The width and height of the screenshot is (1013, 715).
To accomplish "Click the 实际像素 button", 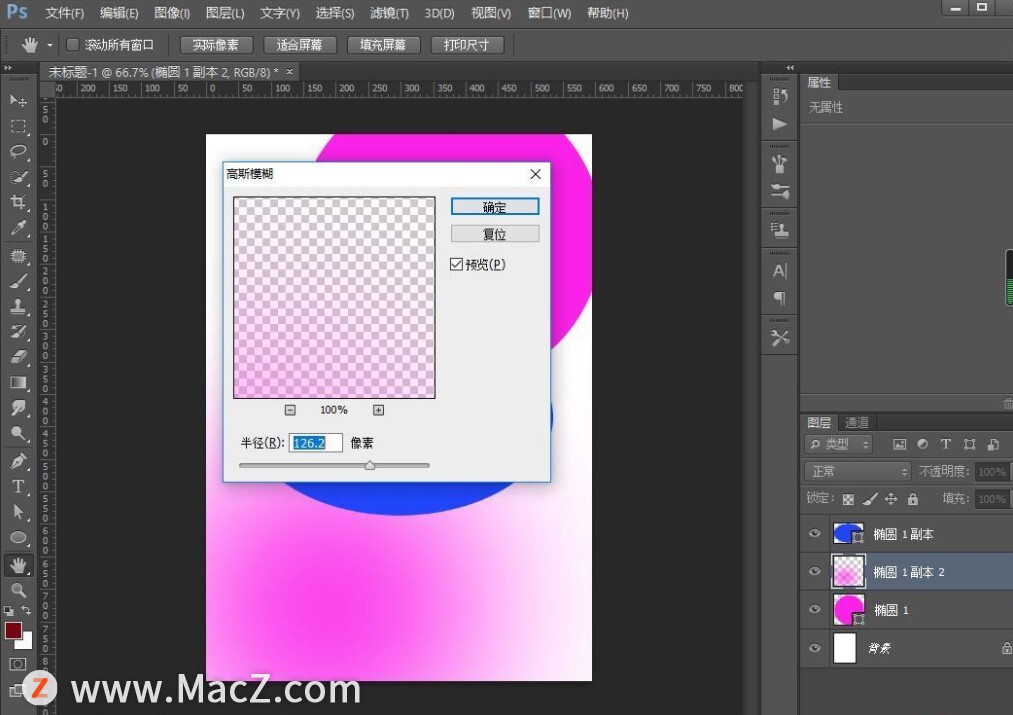I will tap(216, 45).
